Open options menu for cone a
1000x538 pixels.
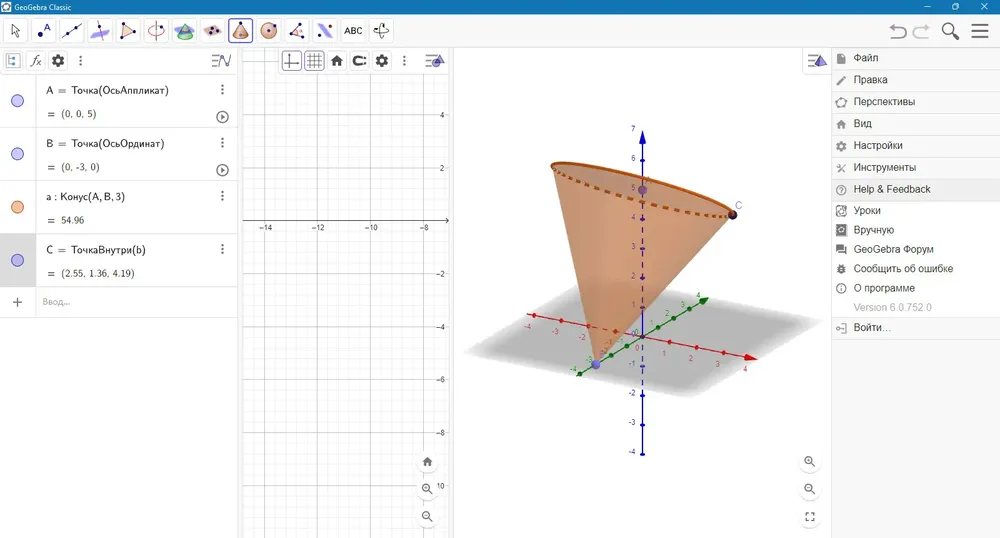[x=222, y=196]
